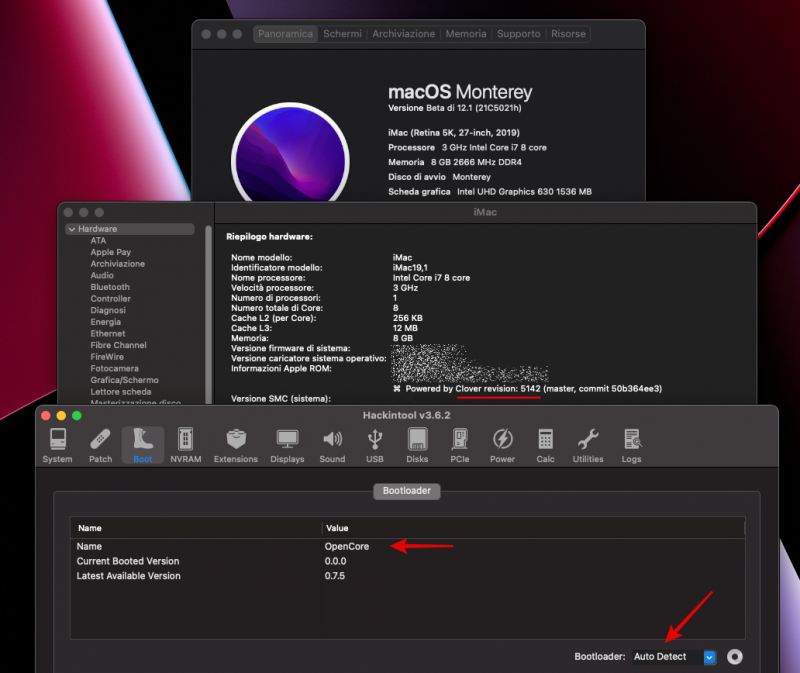Select Bluetooth in the hardware sidebar
This screenshot has height=673, width=800.
tap(110, 287)
